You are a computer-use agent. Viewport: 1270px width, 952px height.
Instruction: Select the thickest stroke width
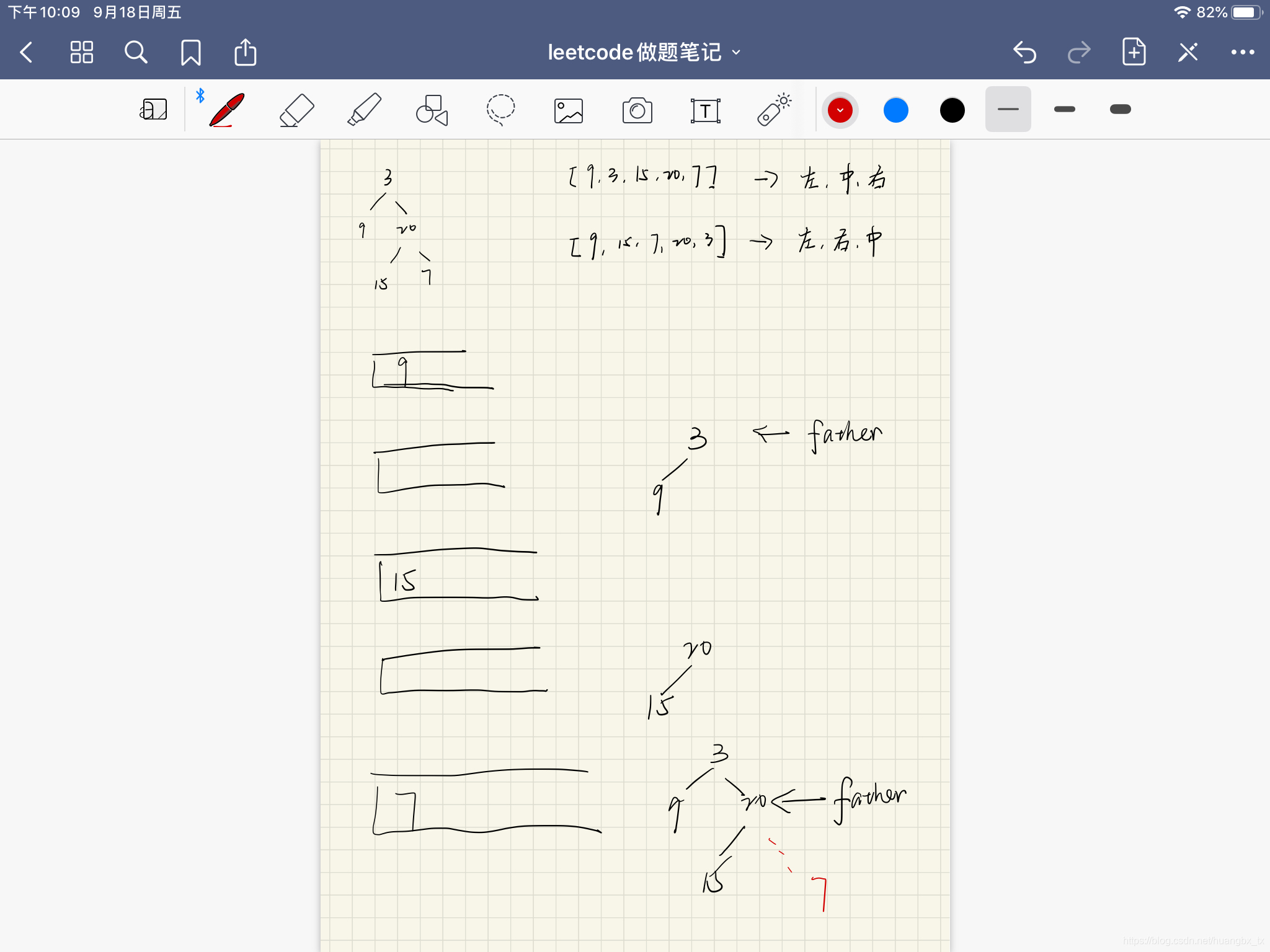click(1120, 109)
